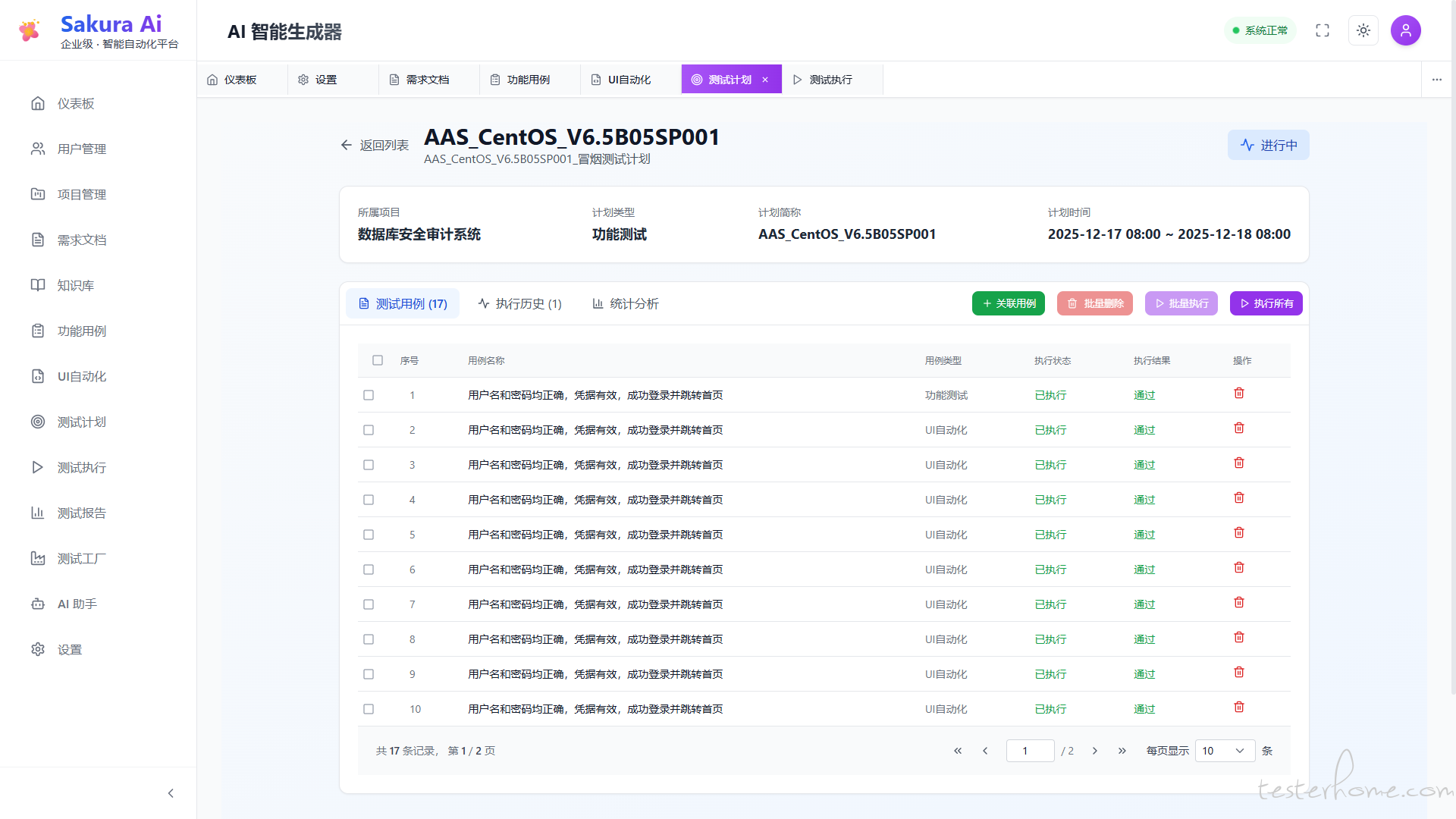Open 测试工厂 in sidebar

tap(81, 559)
